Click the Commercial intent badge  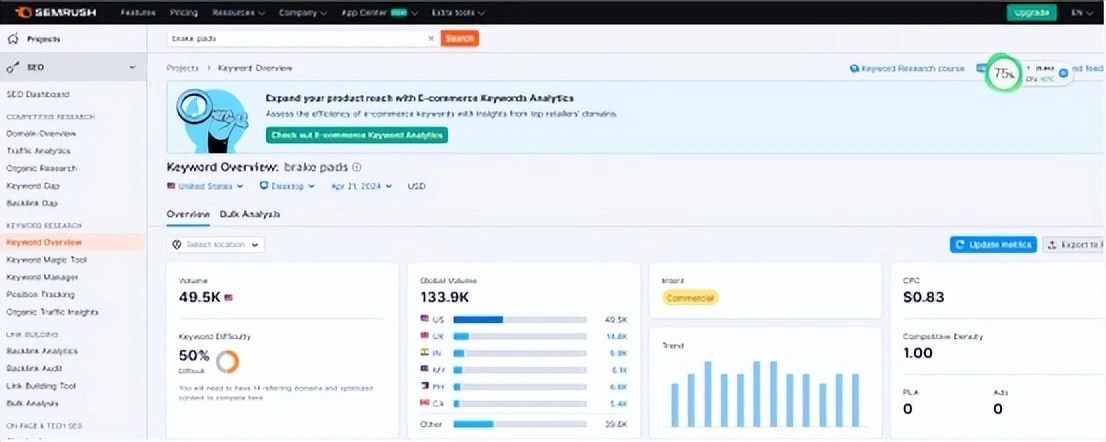690,297
